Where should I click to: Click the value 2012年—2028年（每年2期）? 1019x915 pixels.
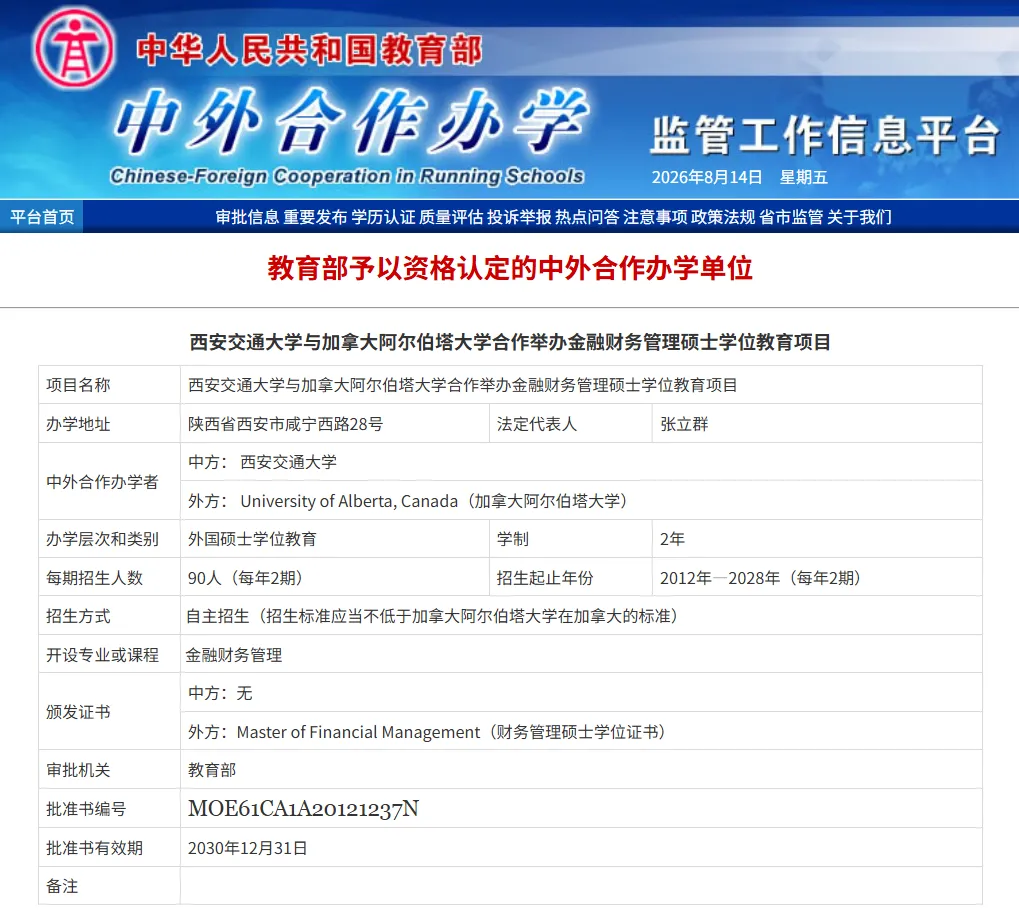coord(760,578)
